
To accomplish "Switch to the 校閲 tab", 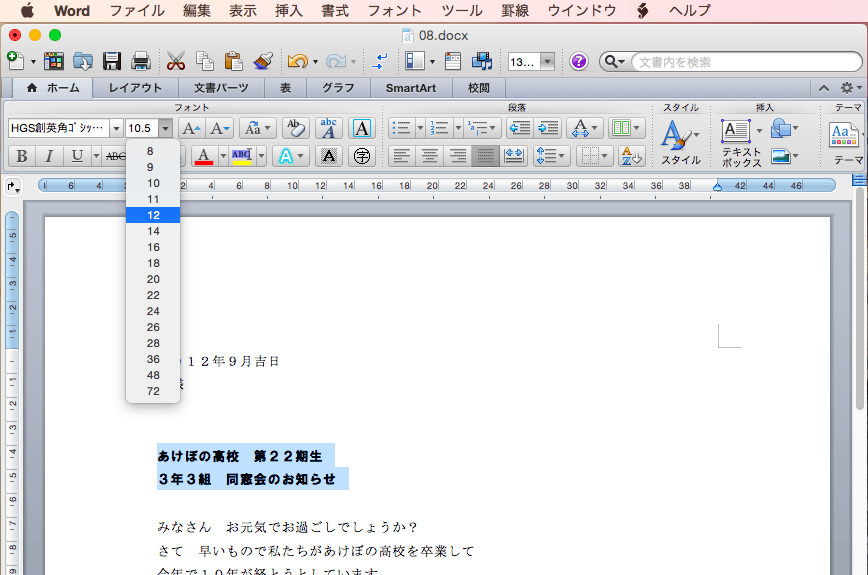I will click(x=479, y=88).
